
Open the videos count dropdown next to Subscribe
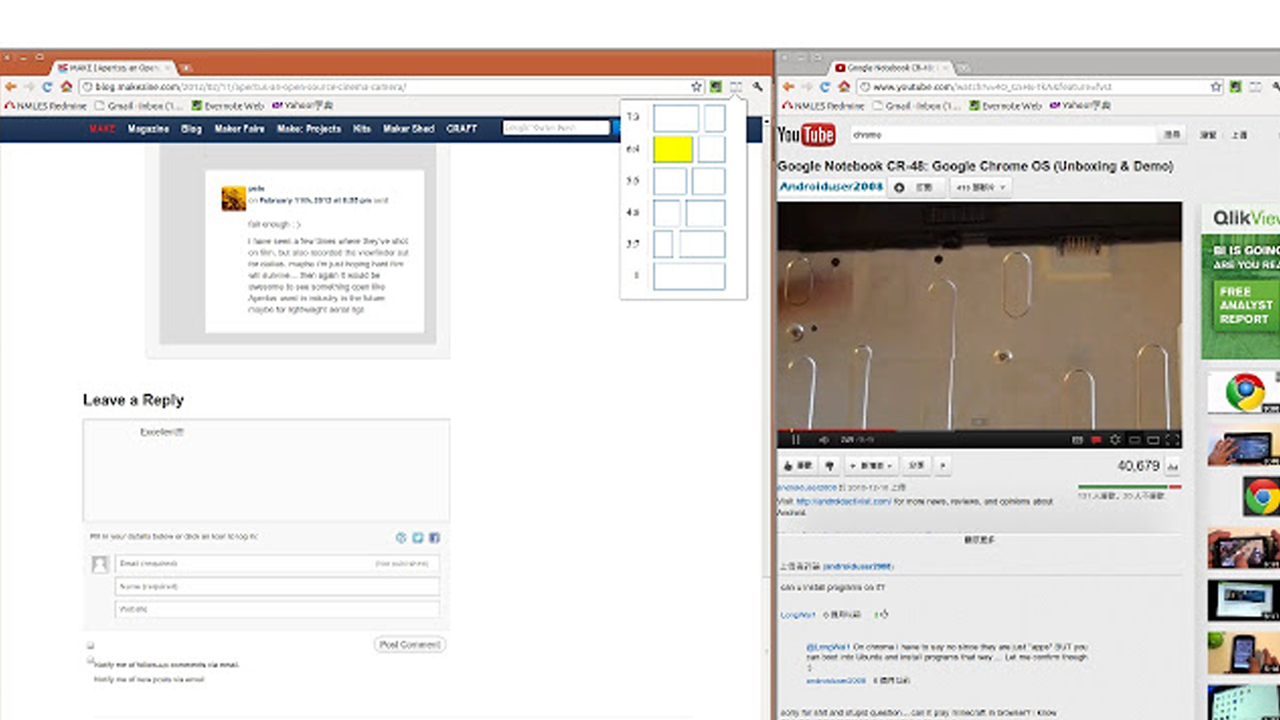tap(981, 187)
